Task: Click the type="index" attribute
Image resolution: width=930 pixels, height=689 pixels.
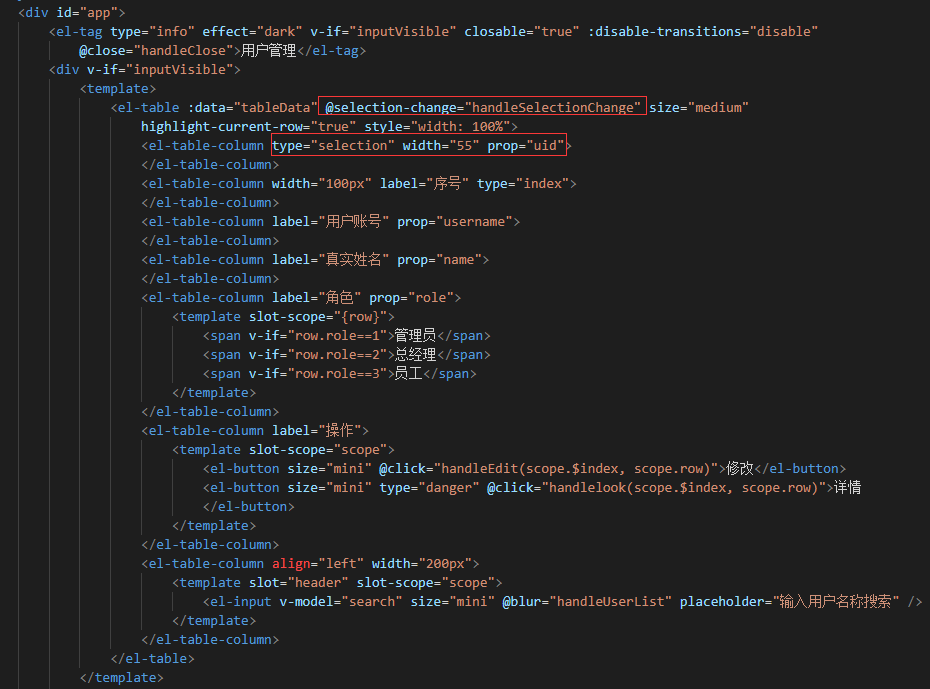Action: 523,183
